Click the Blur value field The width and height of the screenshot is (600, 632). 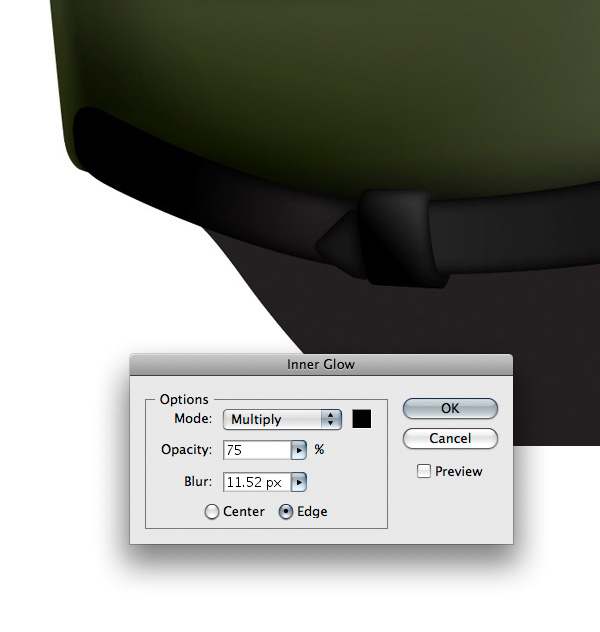[257, 482]
